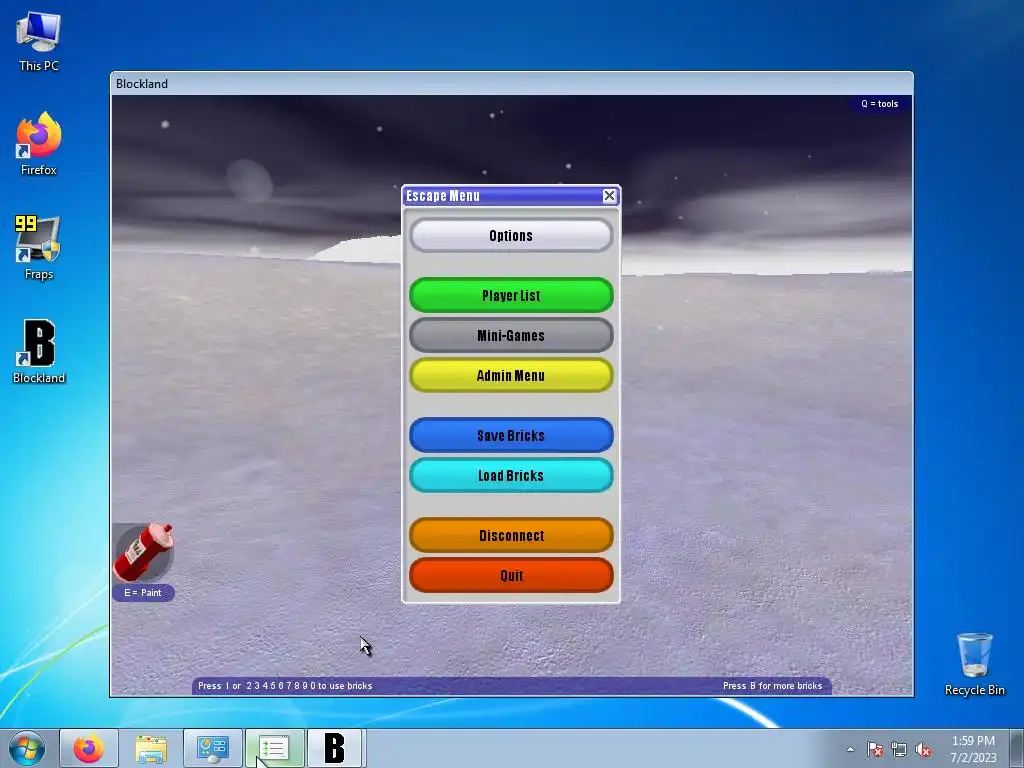Quit the Blockland game
The width and height of the screenshot is (1024, 768).
(511, 575)
